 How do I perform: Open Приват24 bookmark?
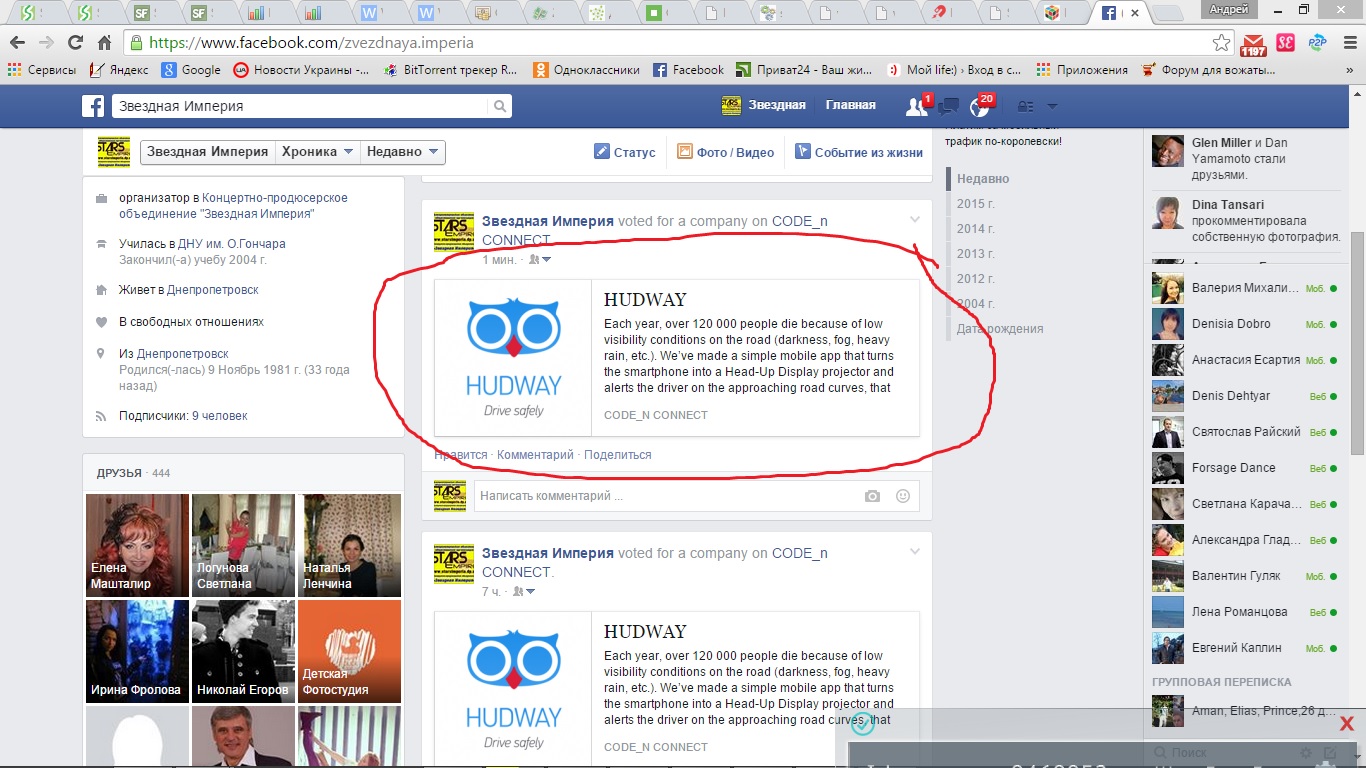pyautogui.click(x=805, y=70)
